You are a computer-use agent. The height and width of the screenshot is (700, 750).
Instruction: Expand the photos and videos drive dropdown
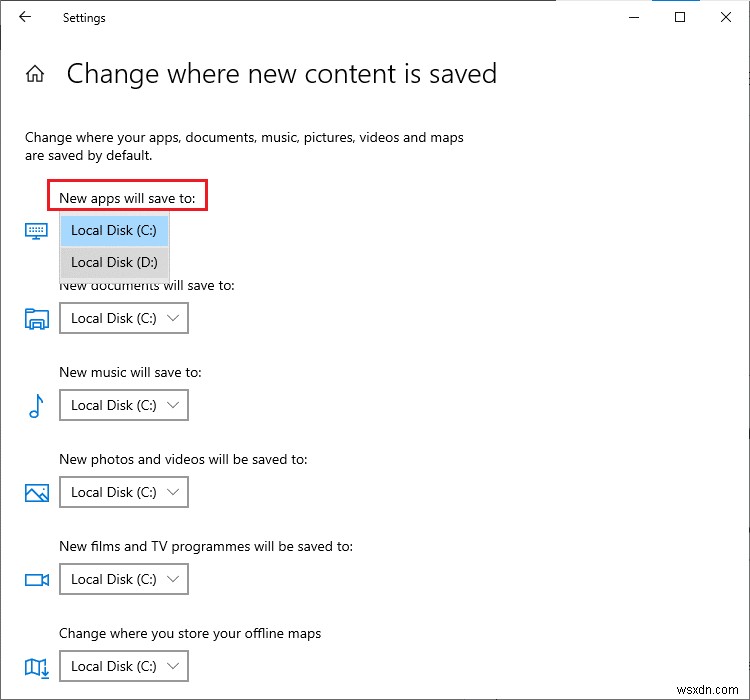[x=124, y=492]
